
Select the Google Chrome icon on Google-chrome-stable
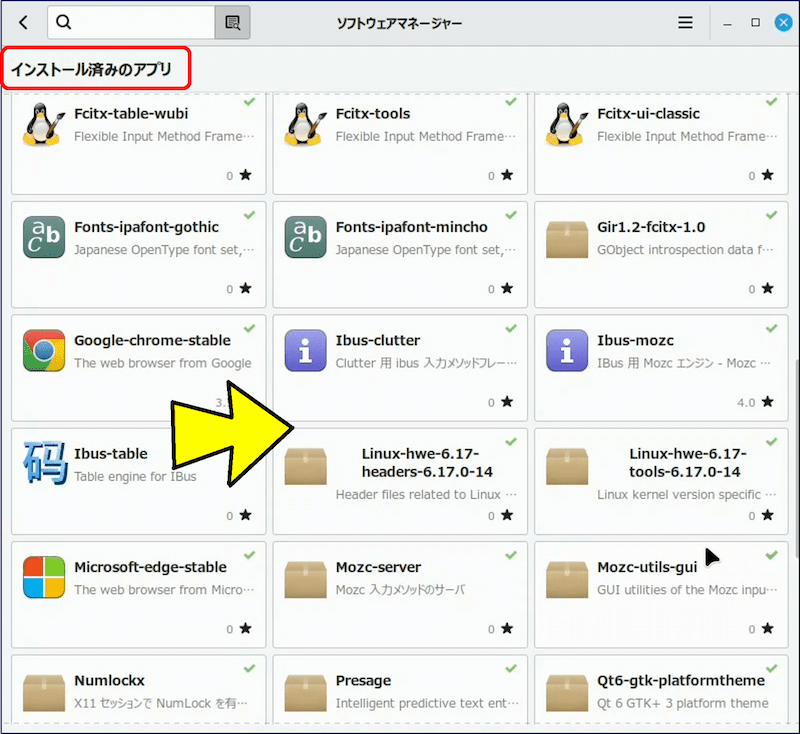(x=43, y=351)
